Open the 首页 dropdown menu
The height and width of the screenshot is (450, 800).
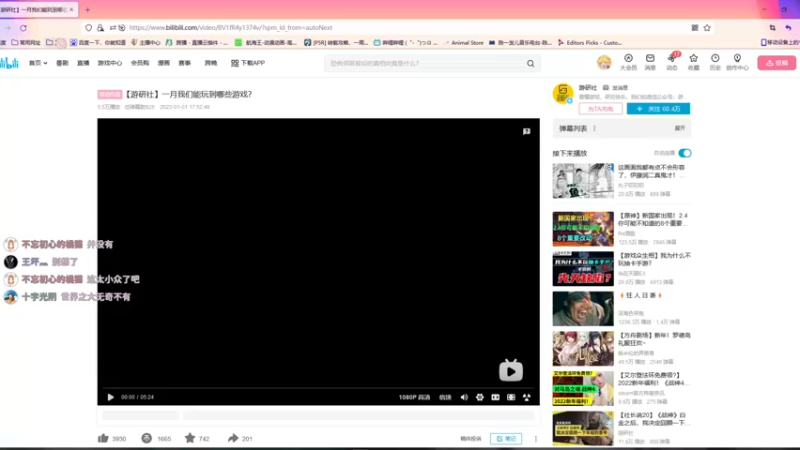38,63
